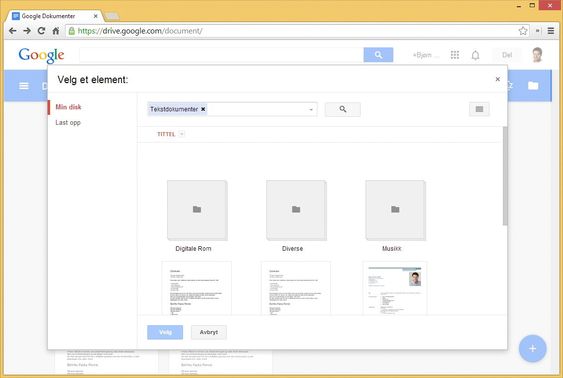This screenshot has width=563, height=378.
Task: Open the Google apps grid icon
Action: (x=455, y=55)
